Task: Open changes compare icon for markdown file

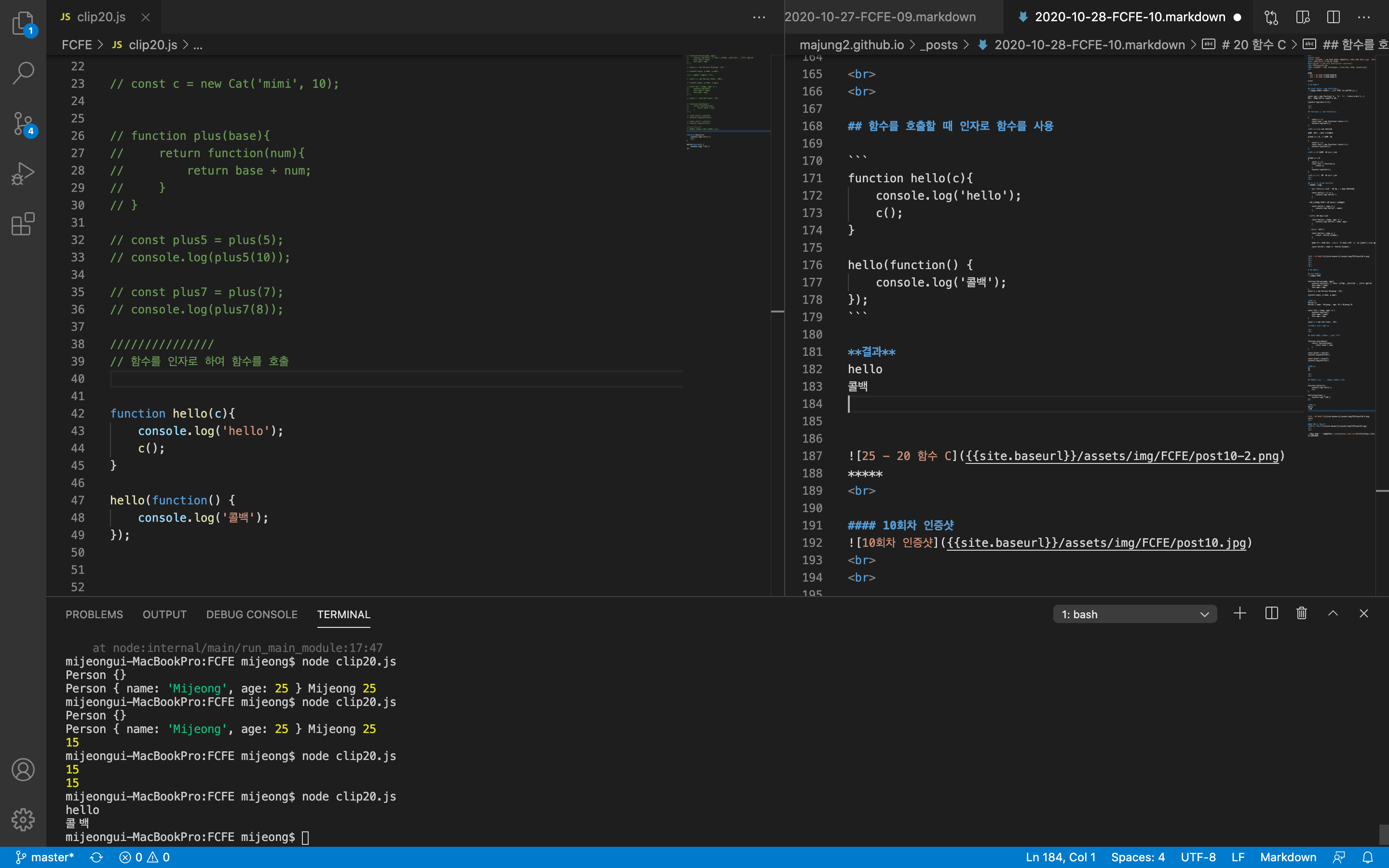Action: click(1271, 17)
